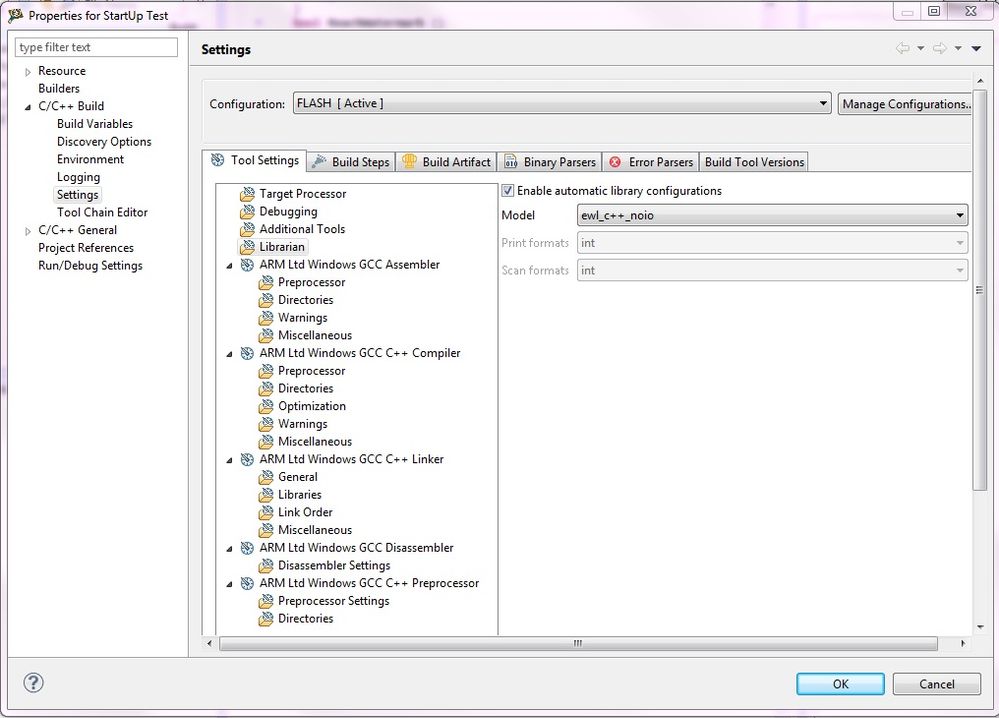Open the Binary Parsers tab
Screen dimensions: 999x718
550,162
